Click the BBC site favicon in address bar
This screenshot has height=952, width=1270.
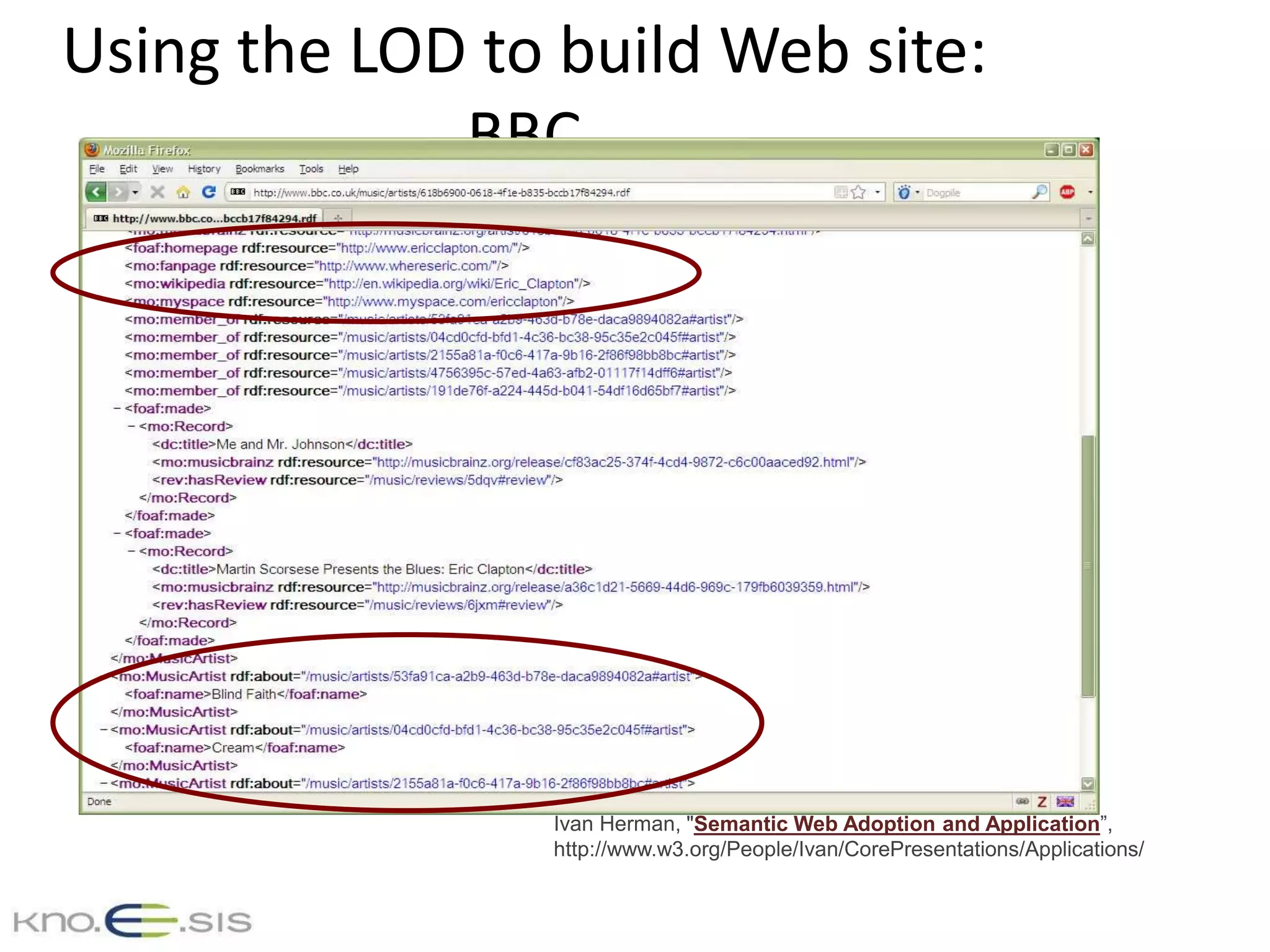tap(238, 192)
